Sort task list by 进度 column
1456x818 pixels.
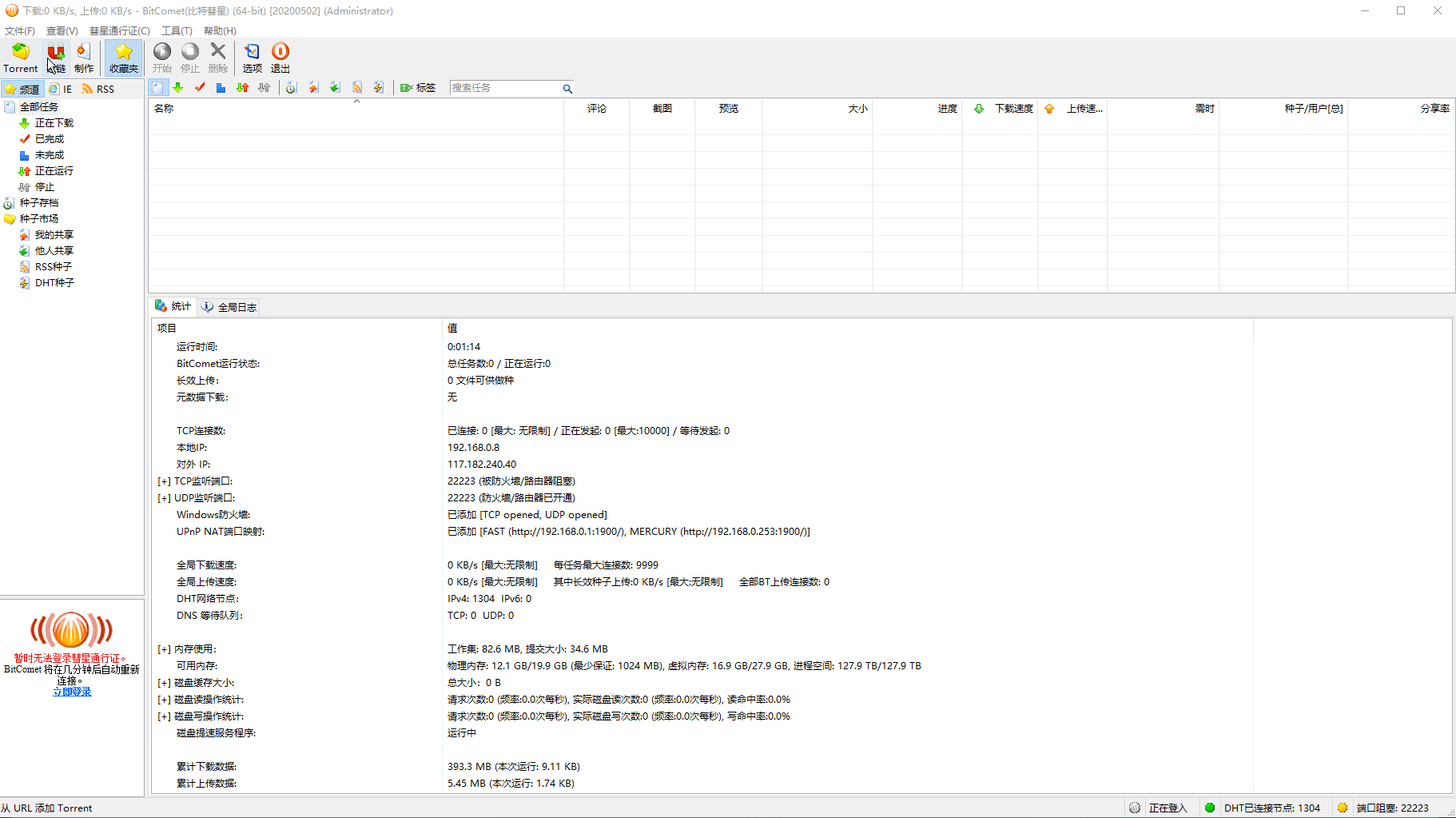pyautogui.click(x=917, y=109)
